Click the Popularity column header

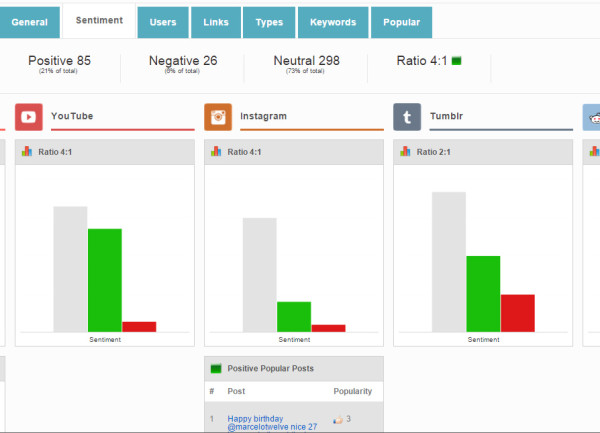point(352,391)
